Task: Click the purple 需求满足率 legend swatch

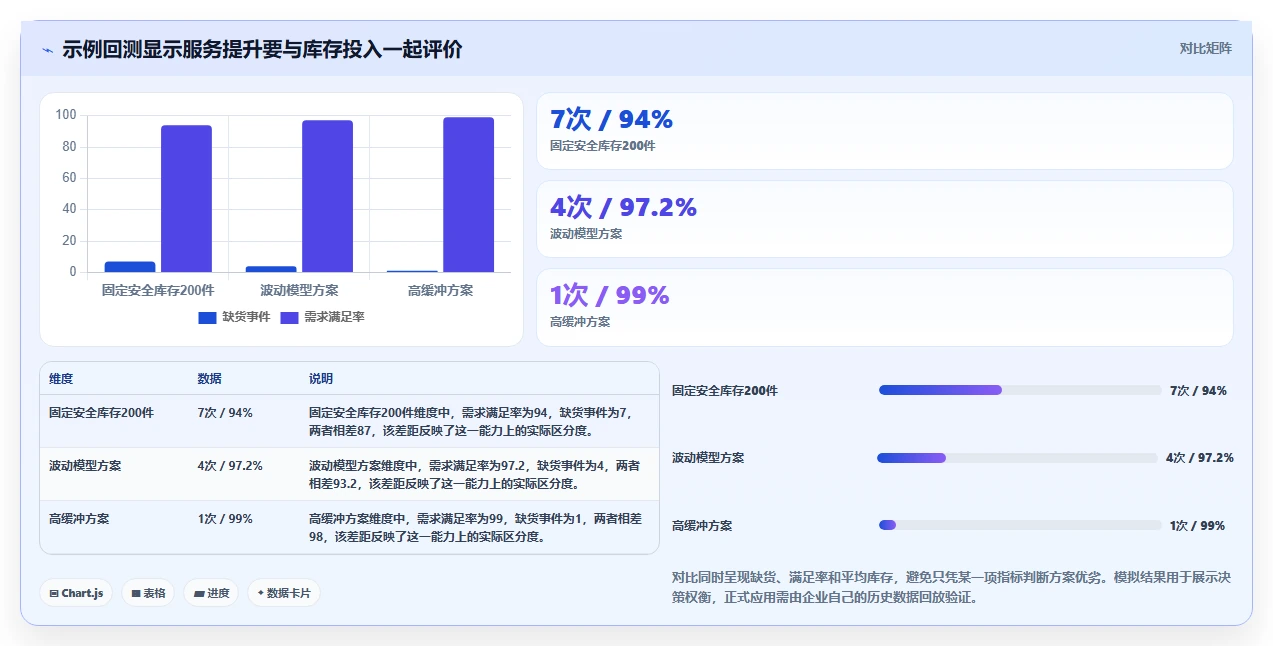Action: pos(289,318)
